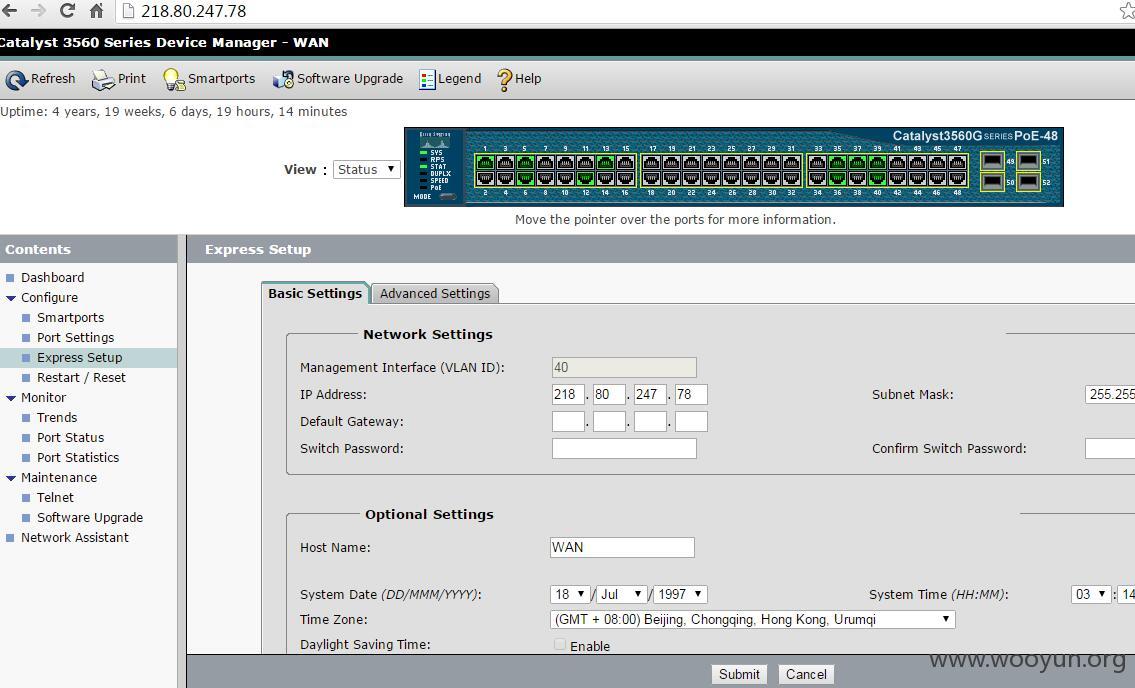Image resolution: width=1135 pixels, height=688 pixels.
Task: Go forward using the browser forward arrow
Action: click(x=38, y=11)
